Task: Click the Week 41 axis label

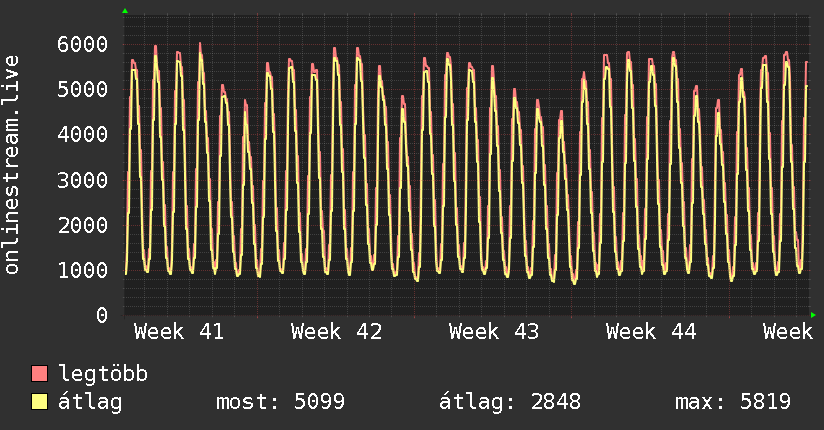Action: point(178,332)
